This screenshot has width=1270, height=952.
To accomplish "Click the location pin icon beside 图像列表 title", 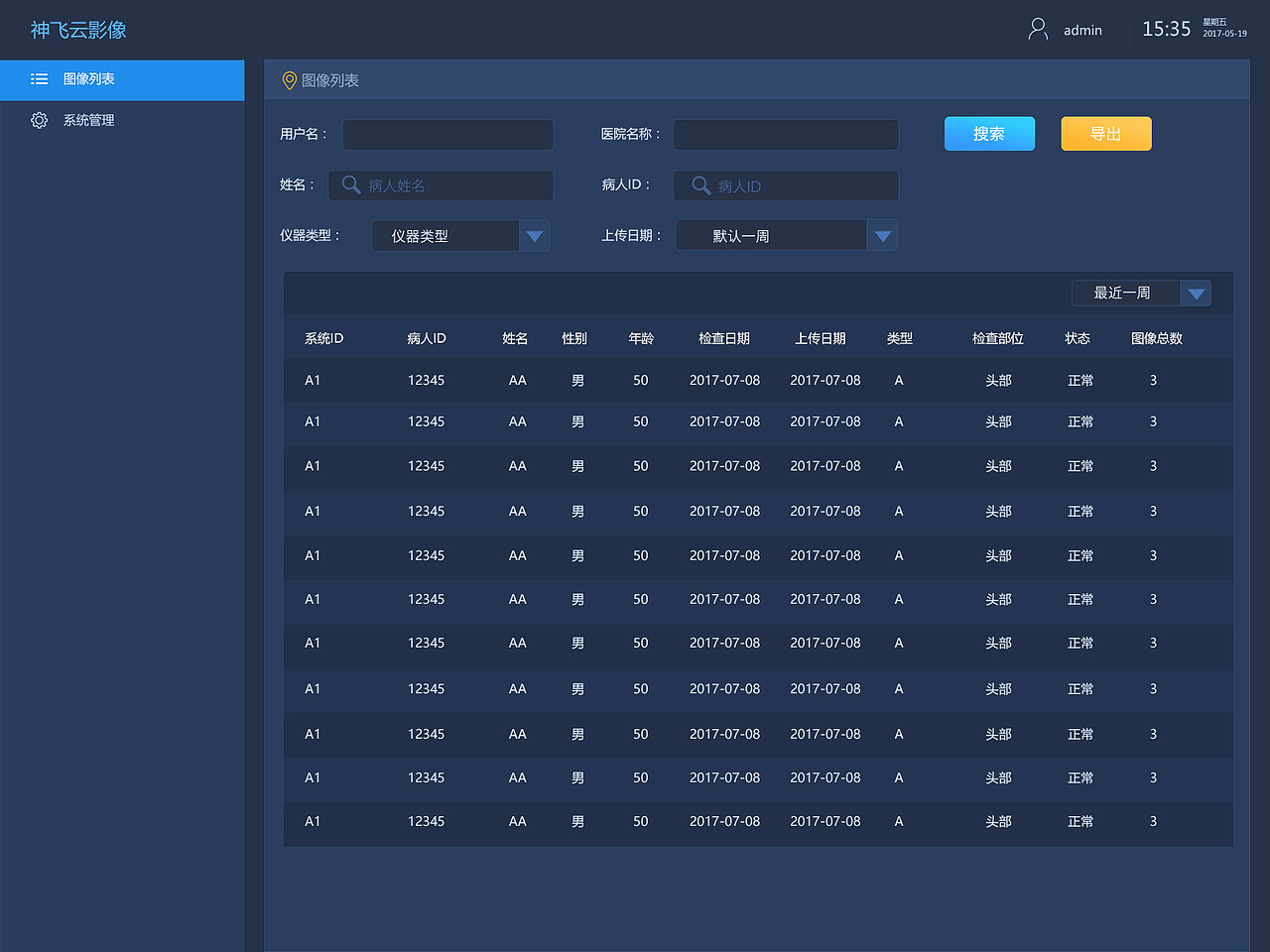I will pos(290,81).
